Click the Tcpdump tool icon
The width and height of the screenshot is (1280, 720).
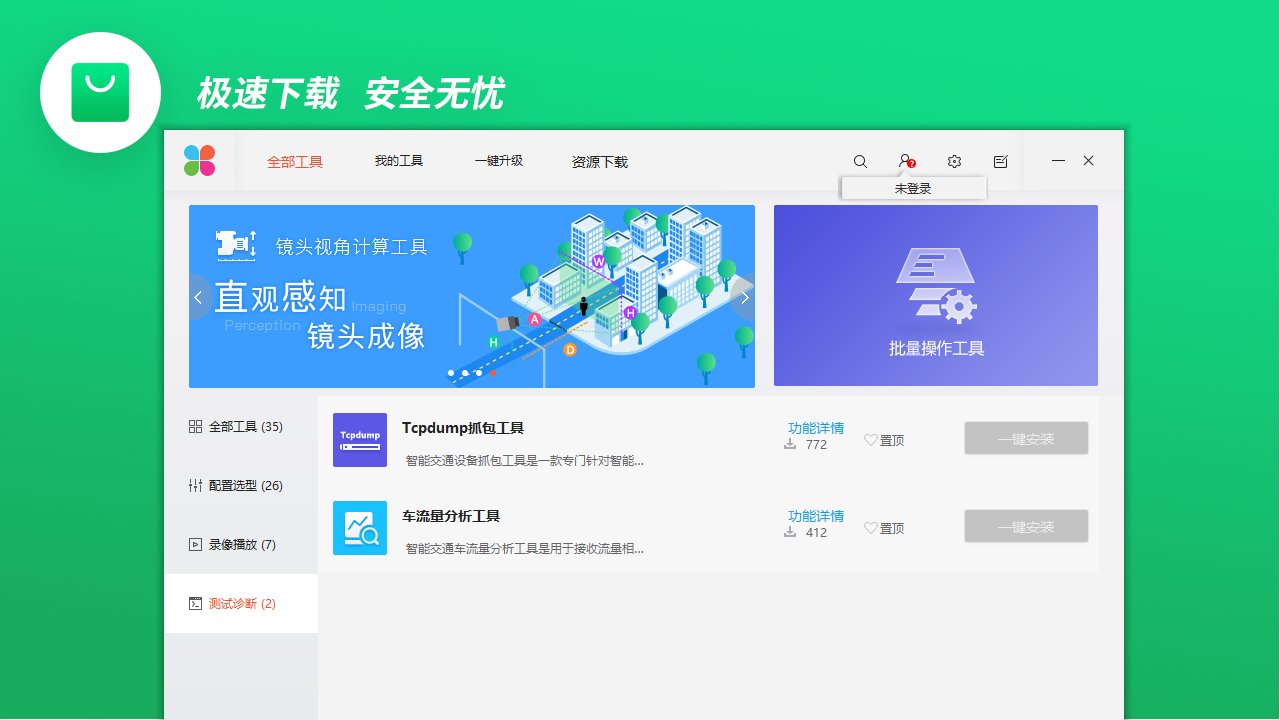coord(360,440)
